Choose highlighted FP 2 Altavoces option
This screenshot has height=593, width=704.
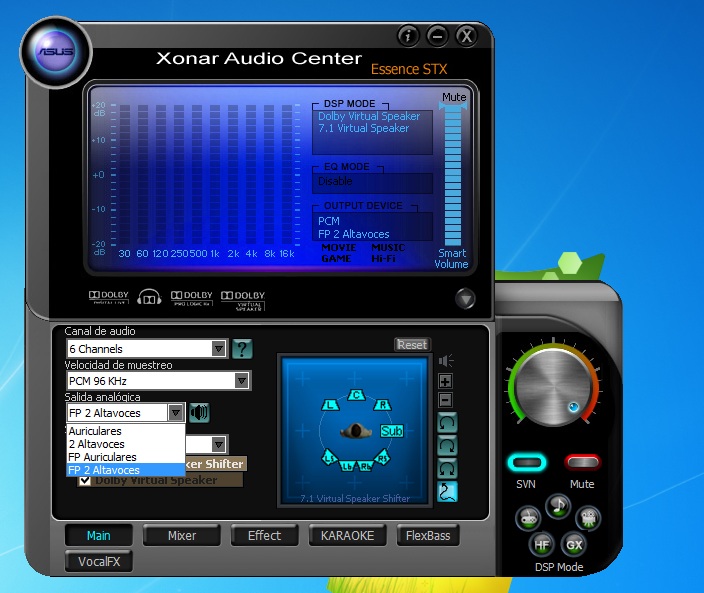pos(126,470)
